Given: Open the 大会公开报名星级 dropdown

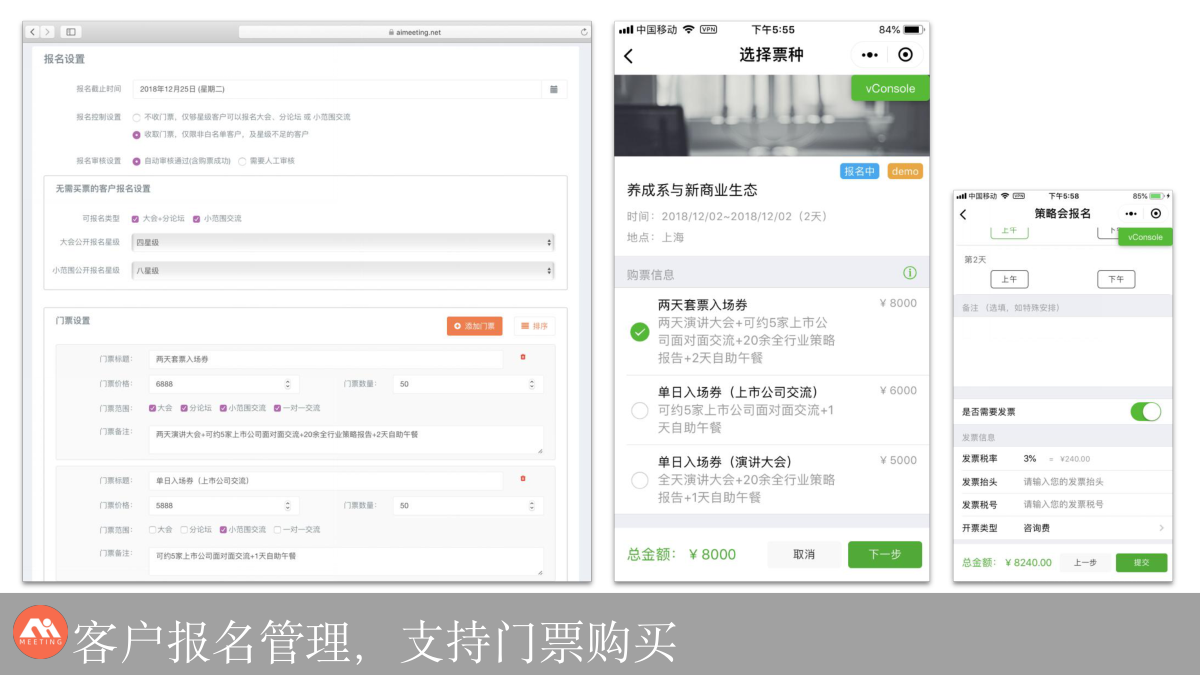Looking at the screenshot, I should (342, 242).
